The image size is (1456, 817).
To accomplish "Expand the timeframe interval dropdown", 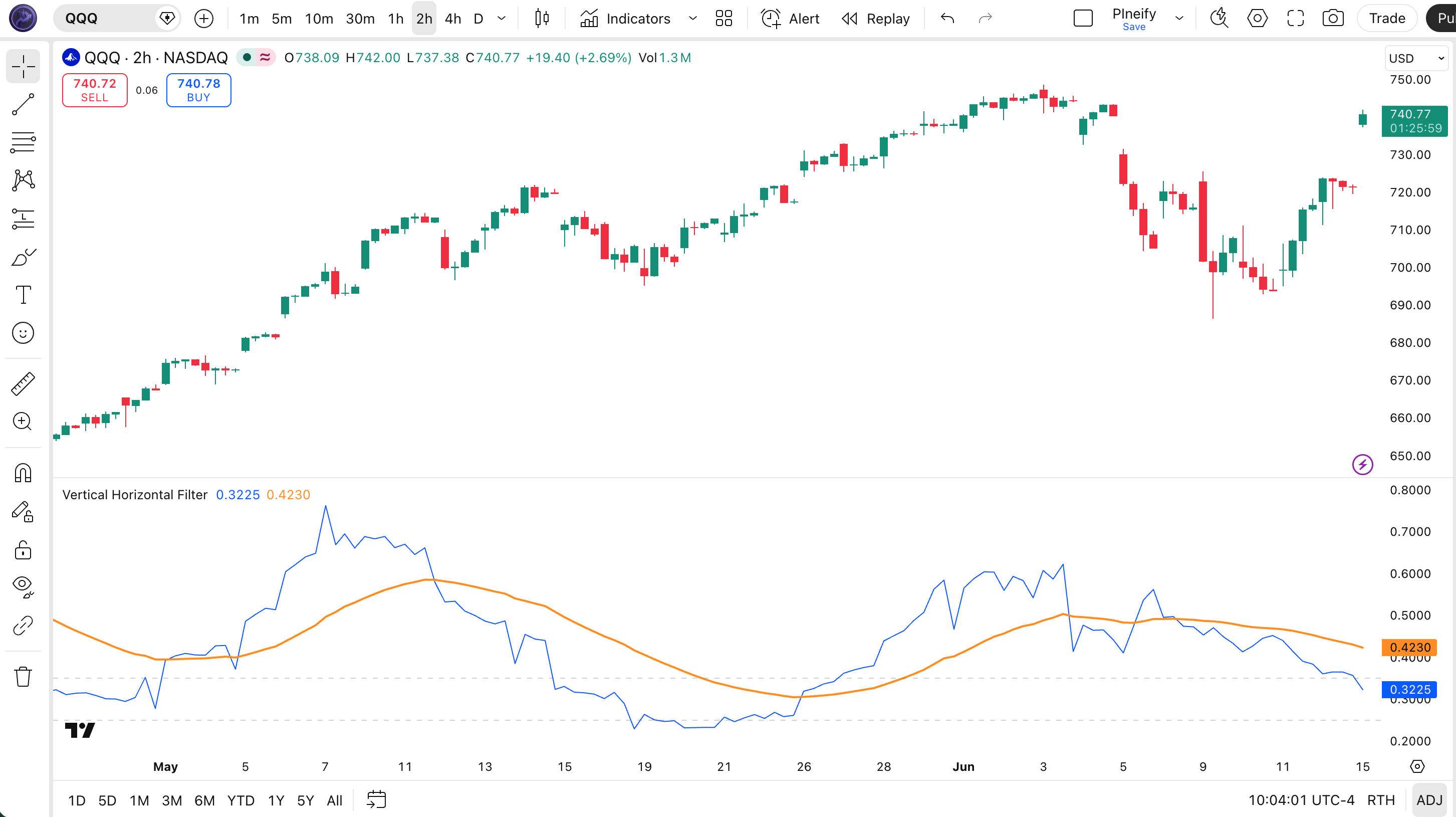I will [502, 19].
